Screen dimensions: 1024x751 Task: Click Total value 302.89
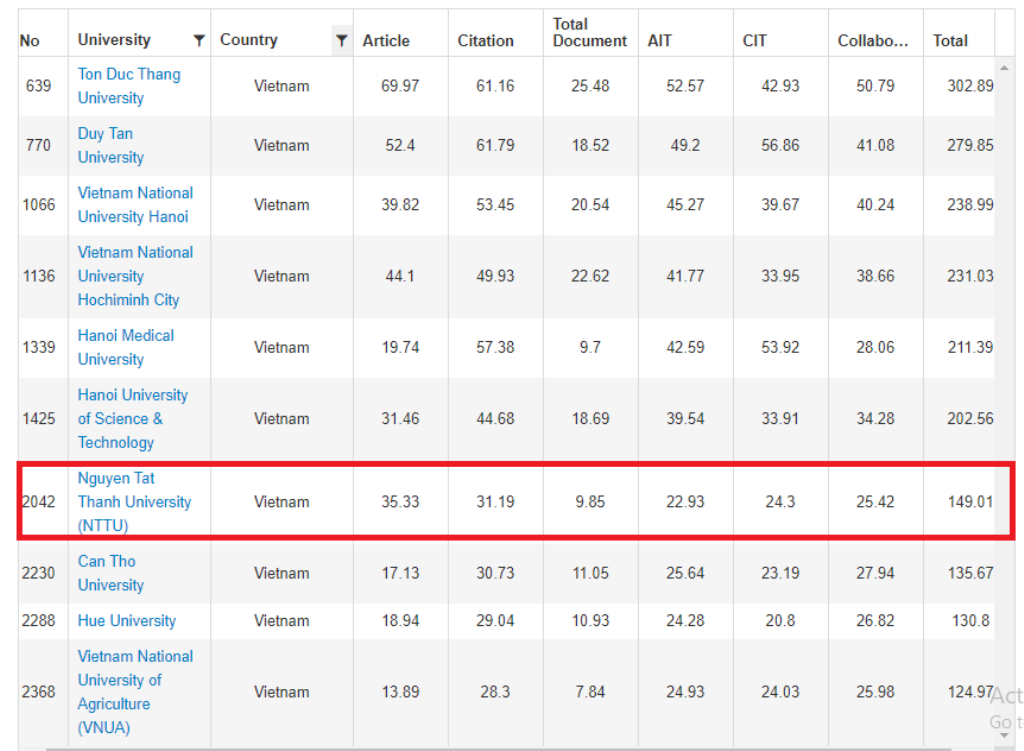pyautogui.click(x=970, y=86)
